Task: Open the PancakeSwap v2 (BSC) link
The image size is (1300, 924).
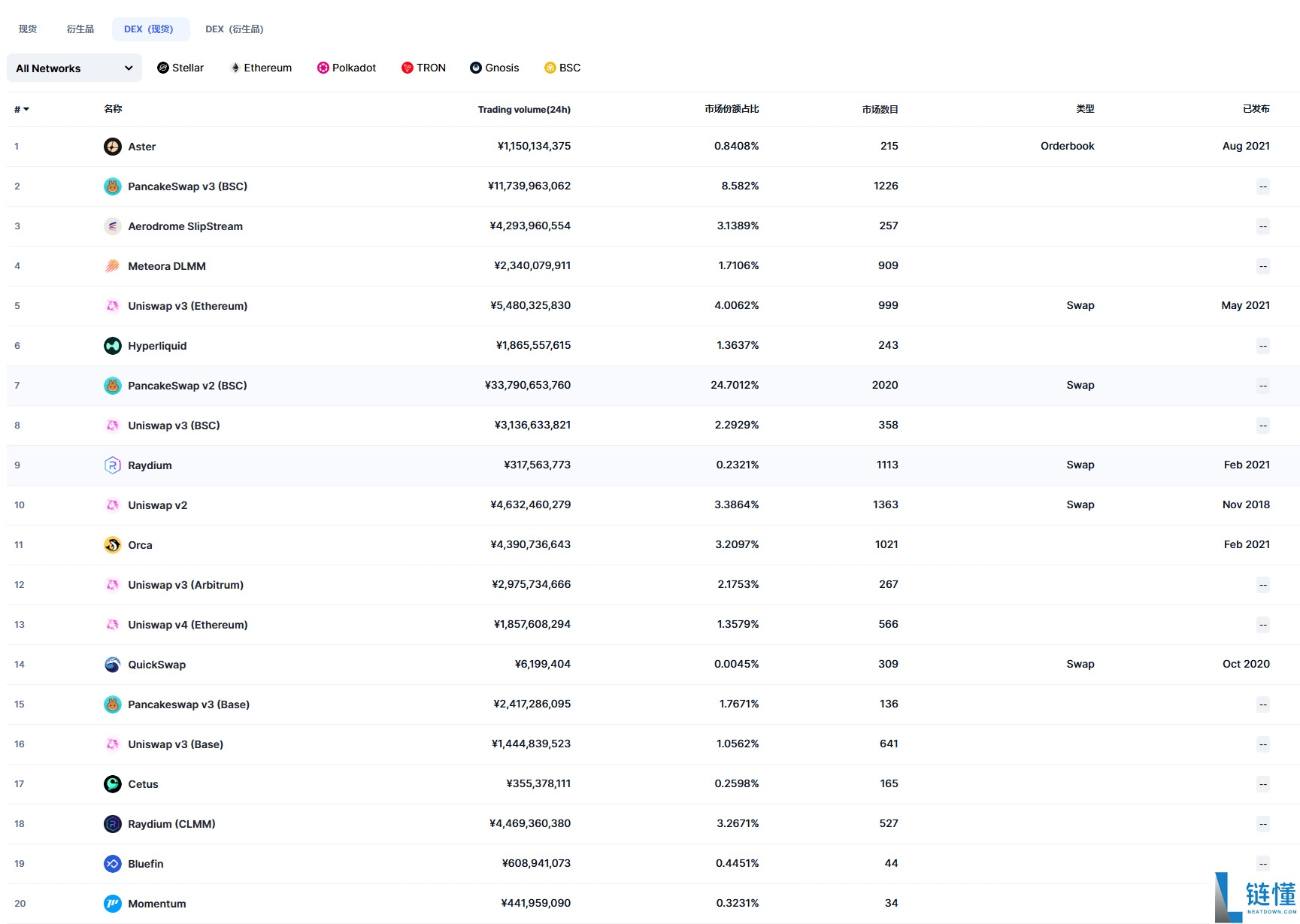Action: (x=187, y=386)
